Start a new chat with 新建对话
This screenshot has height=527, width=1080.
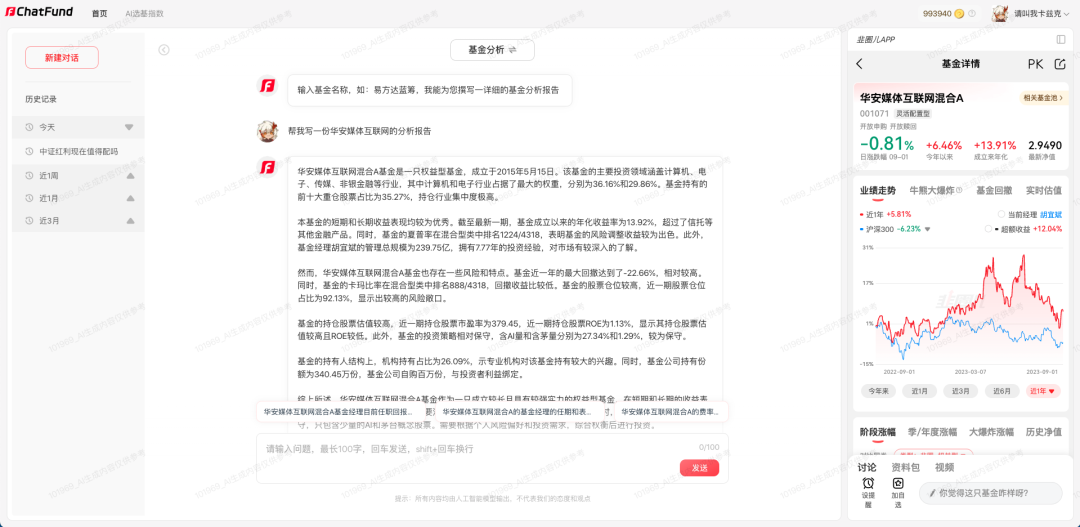[x=62, y=58]
